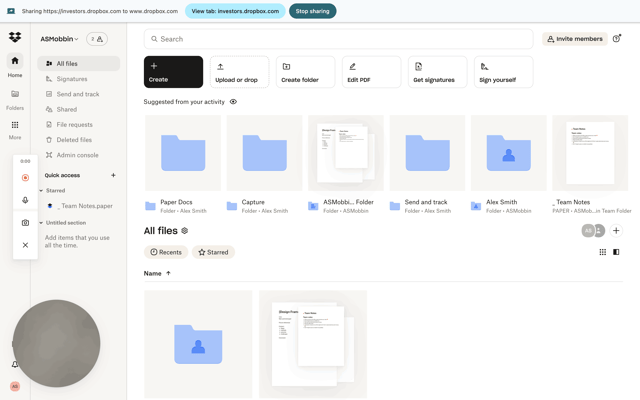Open the _ Team Notes suggested document thumbnail
The image size is (640, 400).
(x=590, y=153)
